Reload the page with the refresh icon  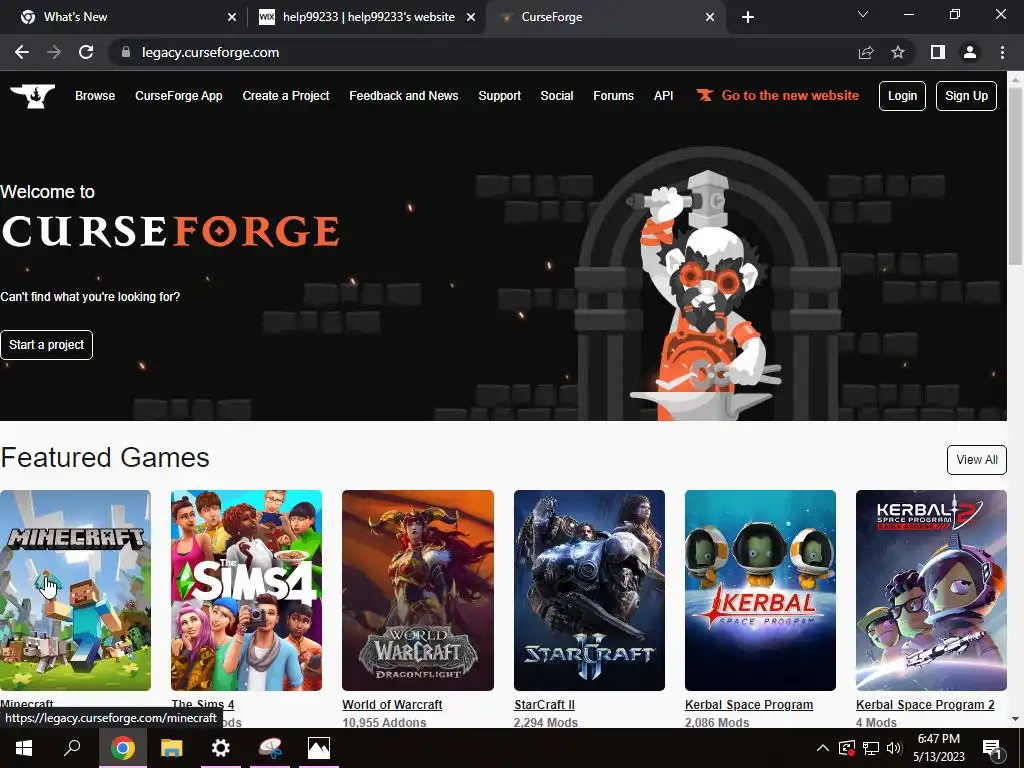pyautogui.click(x=86, y=52)
